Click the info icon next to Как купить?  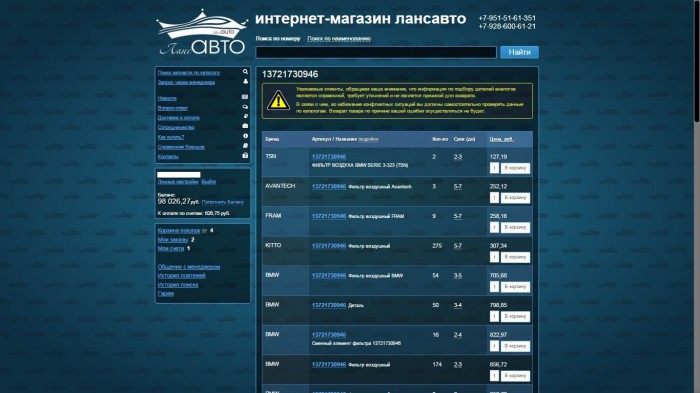245,136
